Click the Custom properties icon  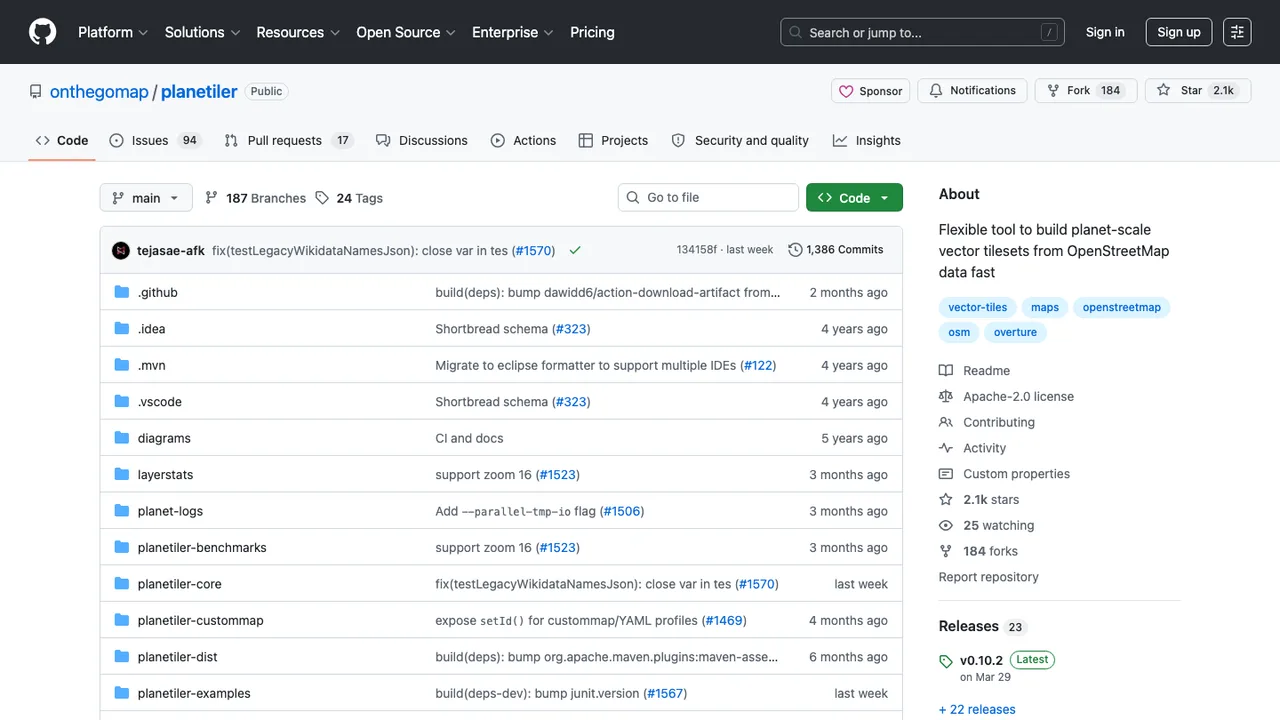click(x=946, y=474)
